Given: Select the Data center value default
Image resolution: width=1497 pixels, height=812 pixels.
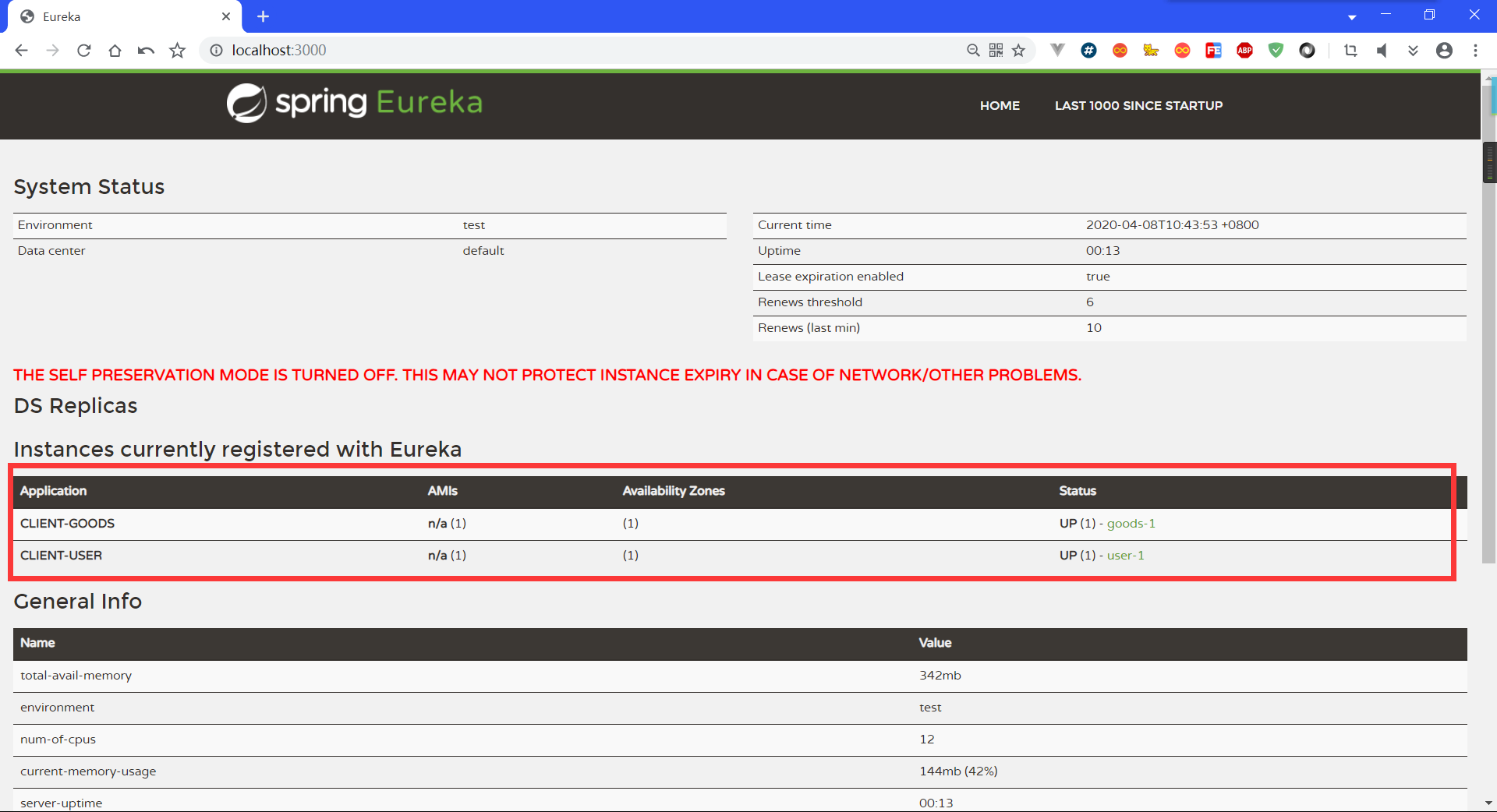Looking at the screenshot, I should pyautogui.click(x=483, y=251).
